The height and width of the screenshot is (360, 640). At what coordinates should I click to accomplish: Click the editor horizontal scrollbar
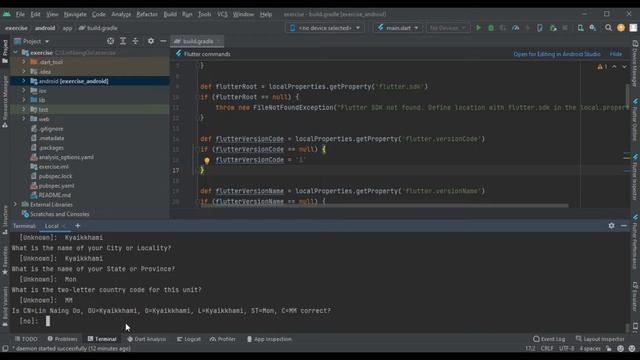[x=384, y=205]
